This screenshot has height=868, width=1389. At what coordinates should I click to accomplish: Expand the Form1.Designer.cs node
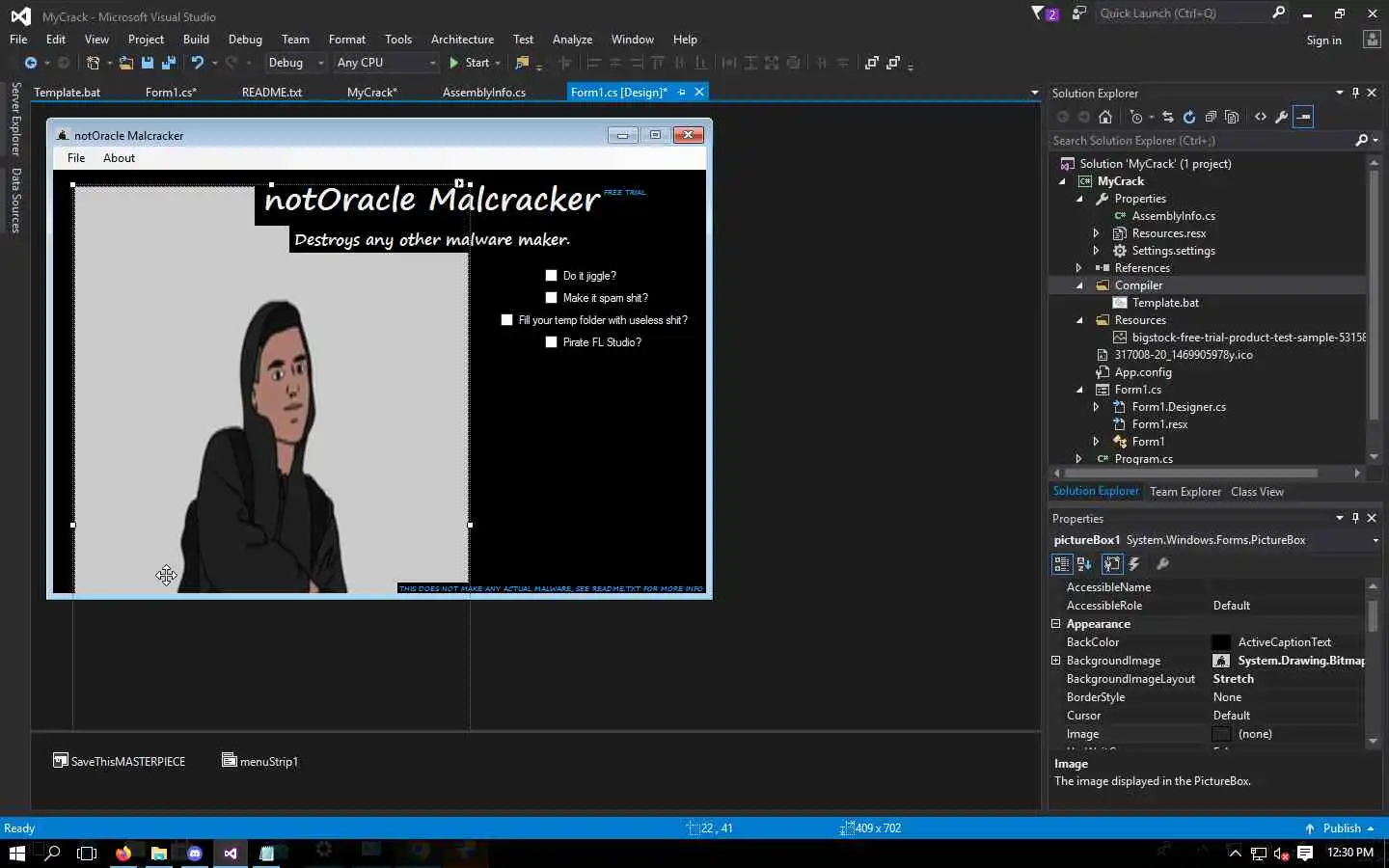click(1097, 407)
